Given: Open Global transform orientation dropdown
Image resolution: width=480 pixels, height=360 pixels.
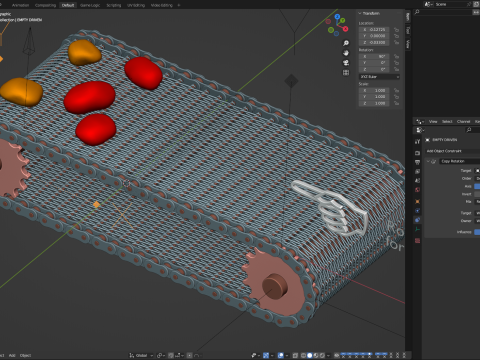Looking at the screenshot, I should [141, 355].
